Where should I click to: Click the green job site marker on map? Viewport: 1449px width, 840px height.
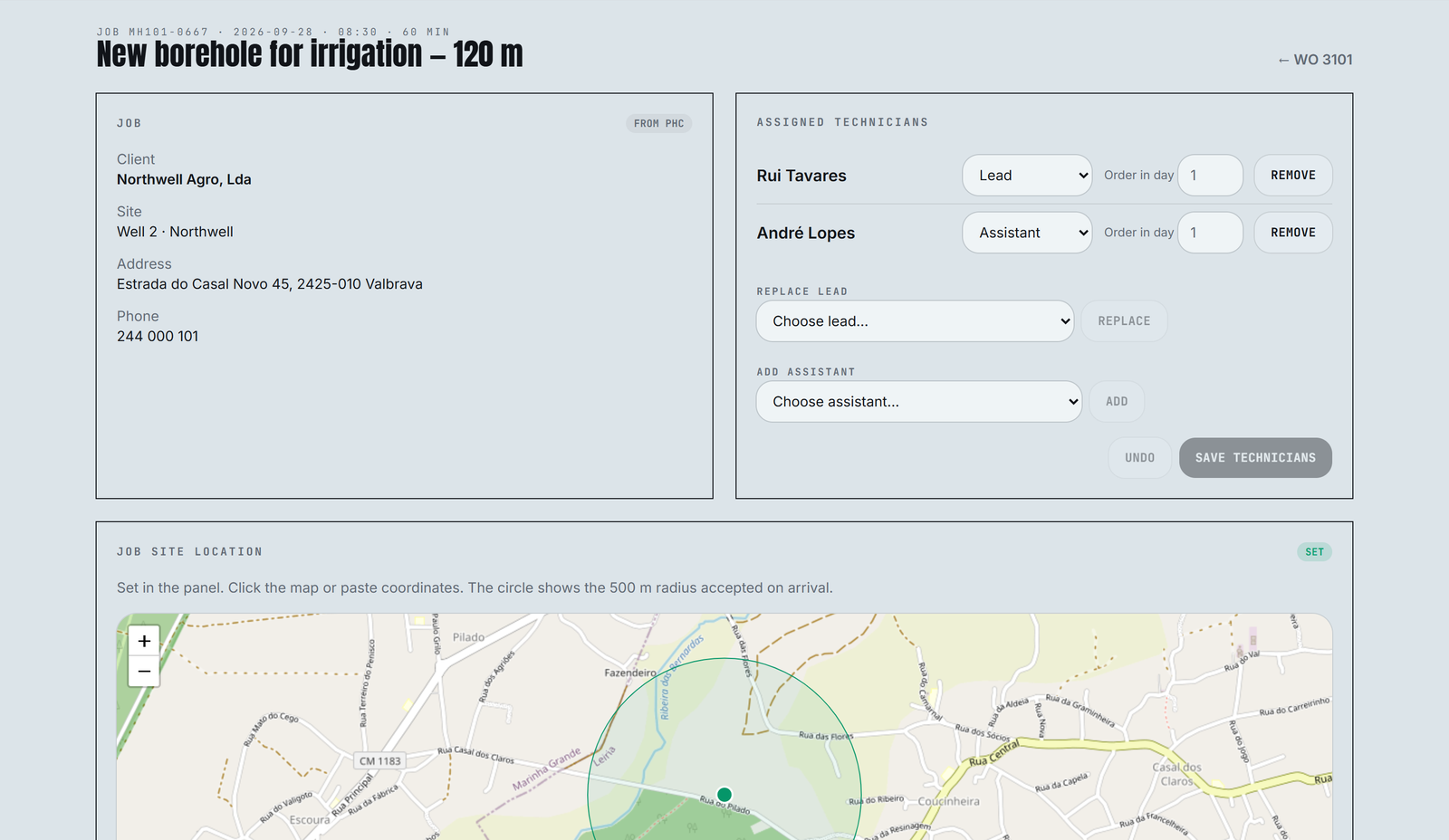[724, 795]
